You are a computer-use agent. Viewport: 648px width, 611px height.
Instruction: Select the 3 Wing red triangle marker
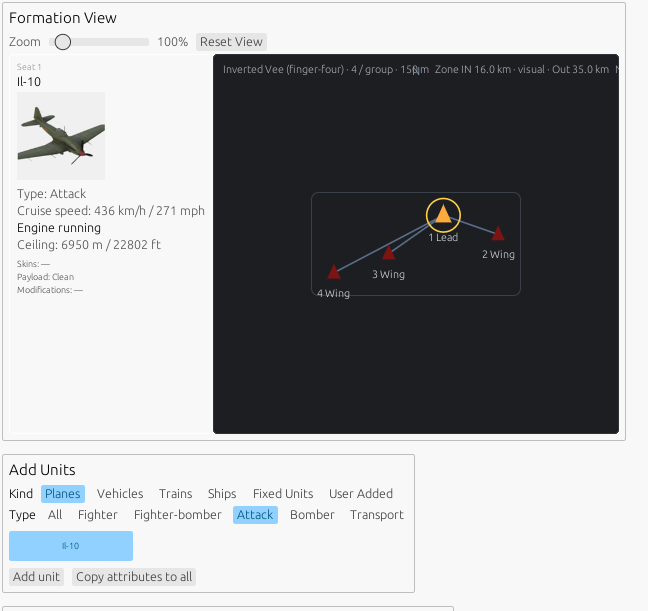pos(388,253)
